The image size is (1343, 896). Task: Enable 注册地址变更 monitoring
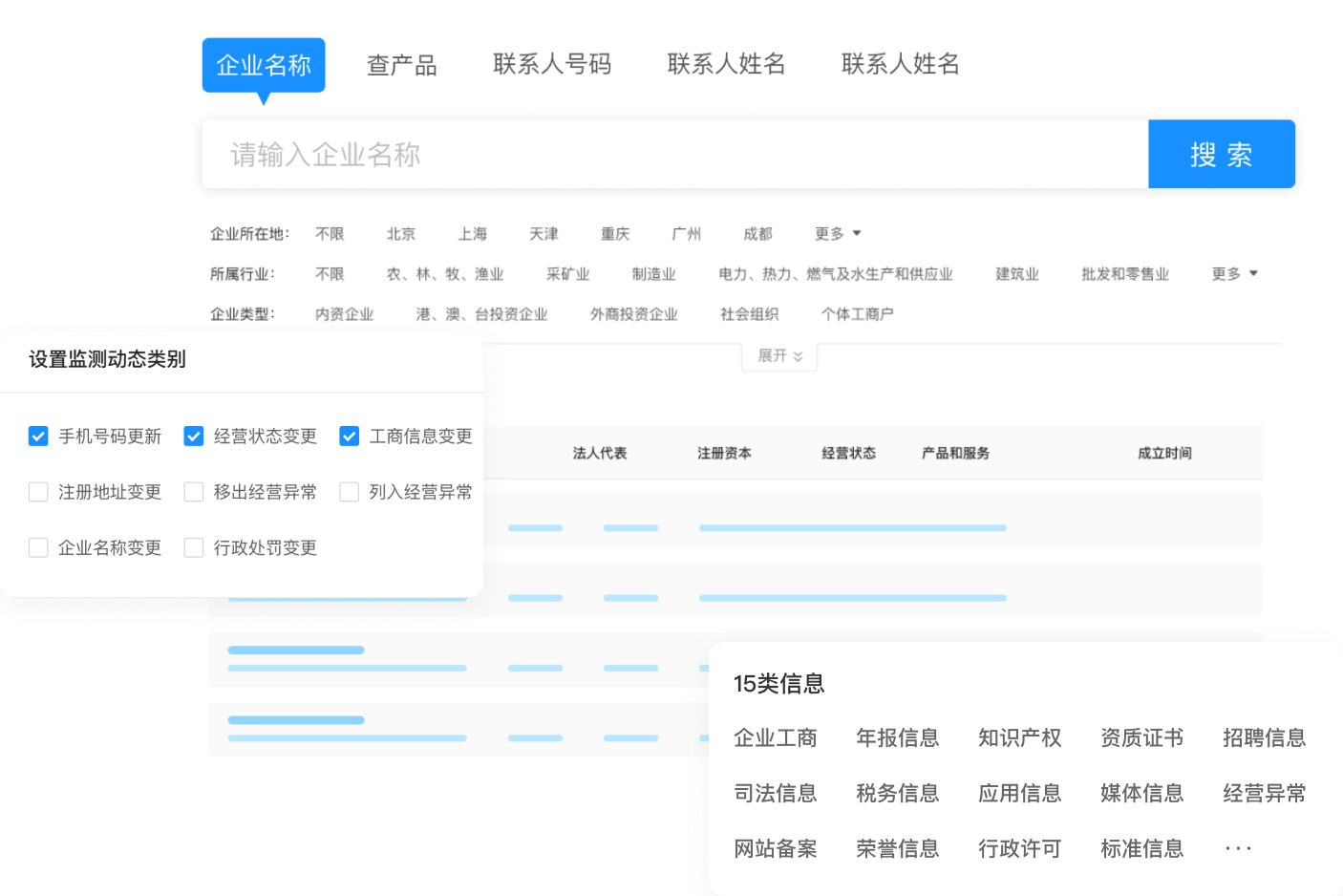(38, 492)
